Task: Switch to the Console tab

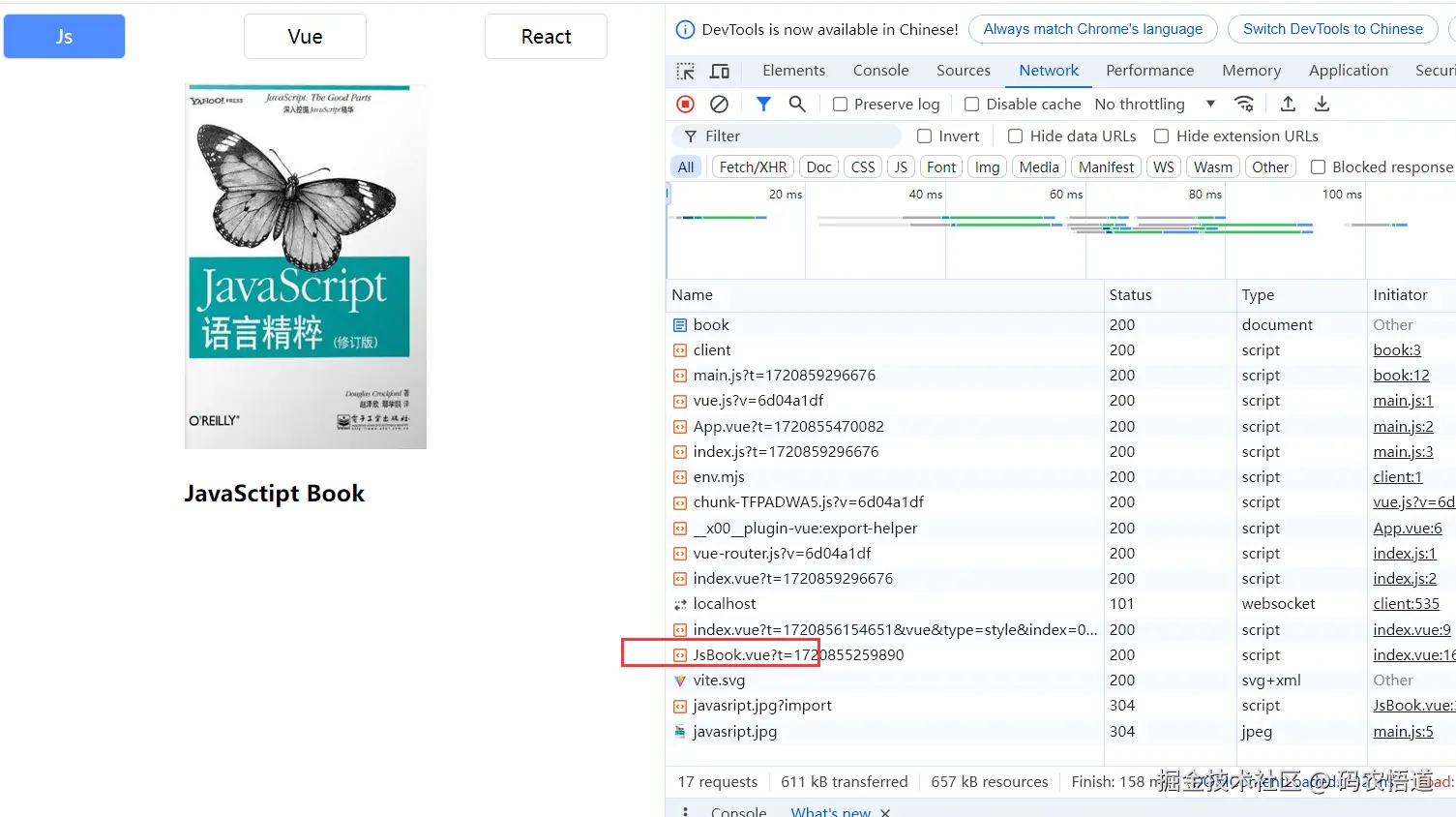Action: (881, 71)
